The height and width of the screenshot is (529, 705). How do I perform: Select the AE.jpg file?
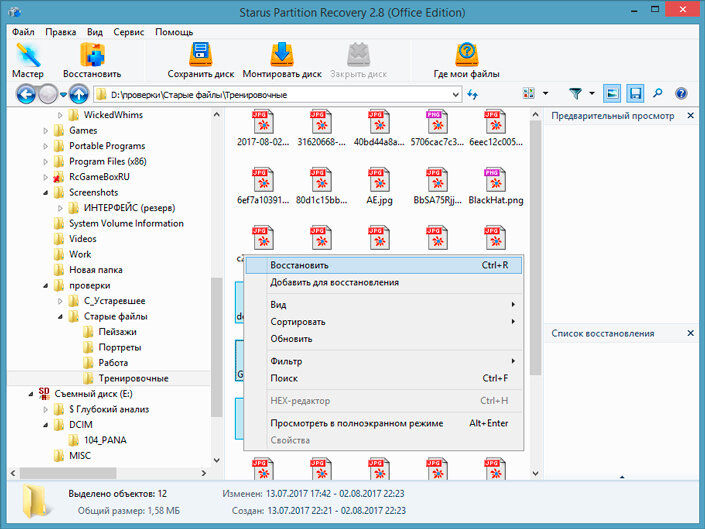click(379, 187)
